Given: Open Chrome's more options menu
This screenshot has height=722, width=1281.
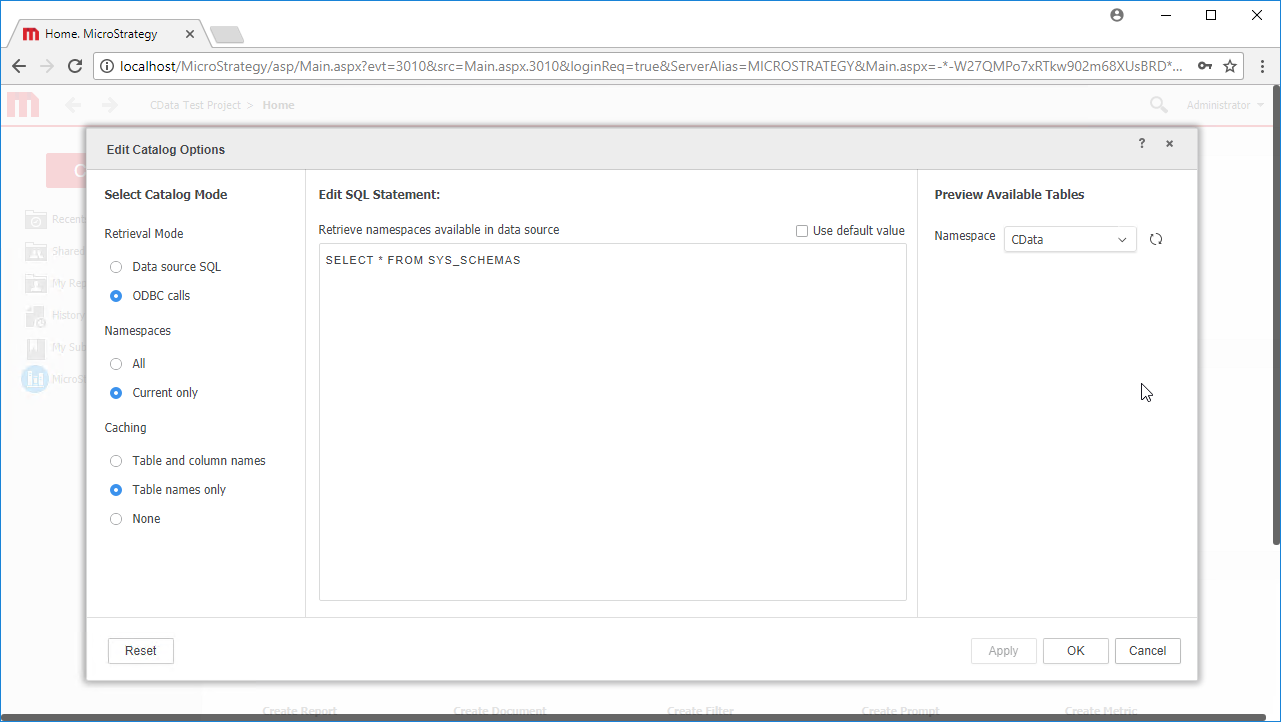Looking at the screenshot, I should point(1263,66).
